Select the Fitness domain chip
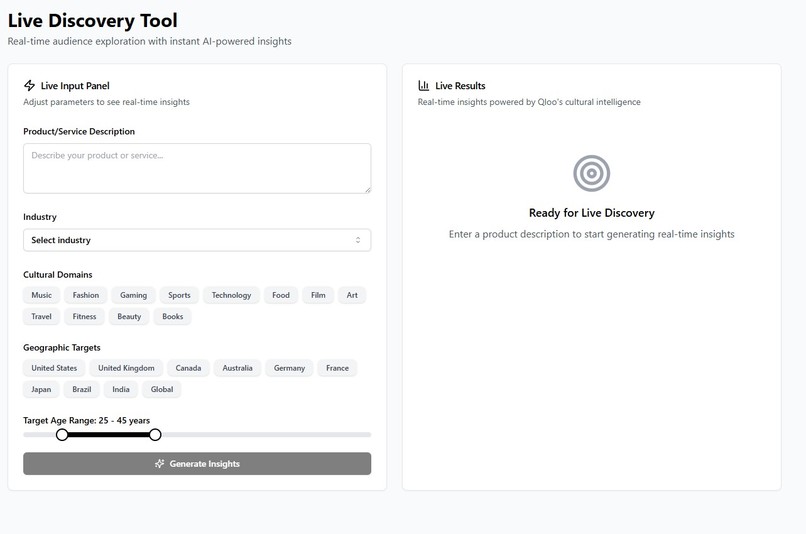Viewport: 806px width, 534px height. point(84,316)
